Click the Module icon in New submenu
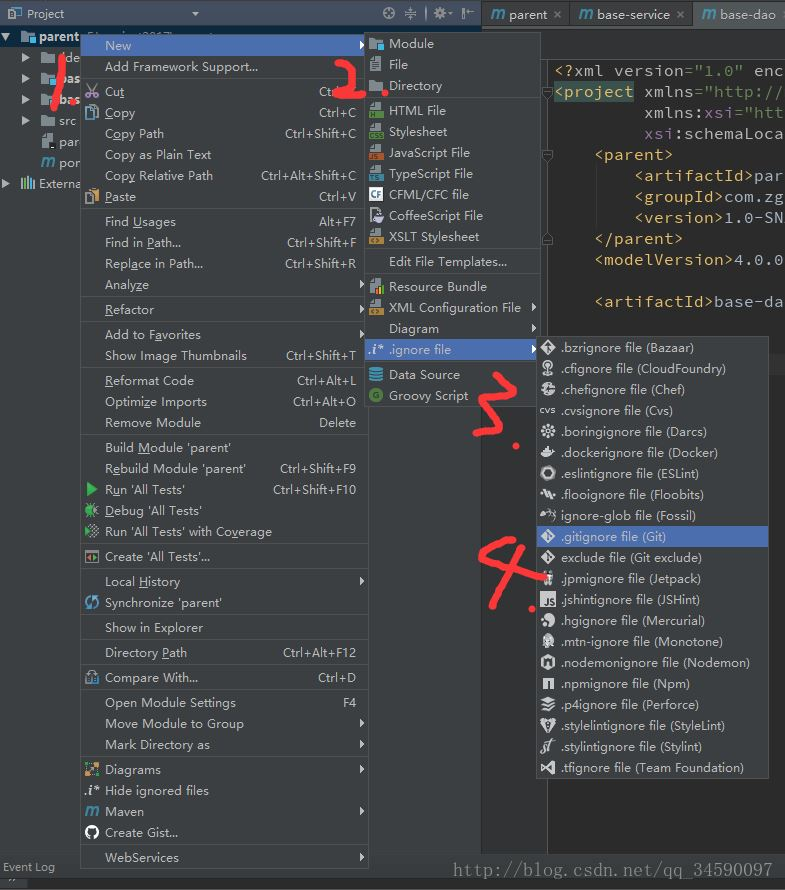 tap(376, 44)
